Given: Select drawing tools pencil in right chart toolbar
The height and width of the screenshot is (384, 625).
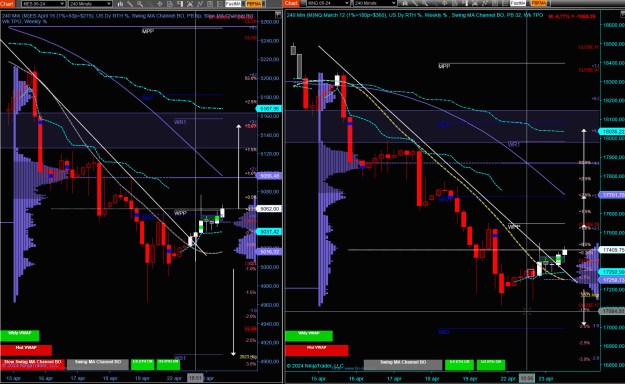Looking at the screenshot, I should coord(415,4).
